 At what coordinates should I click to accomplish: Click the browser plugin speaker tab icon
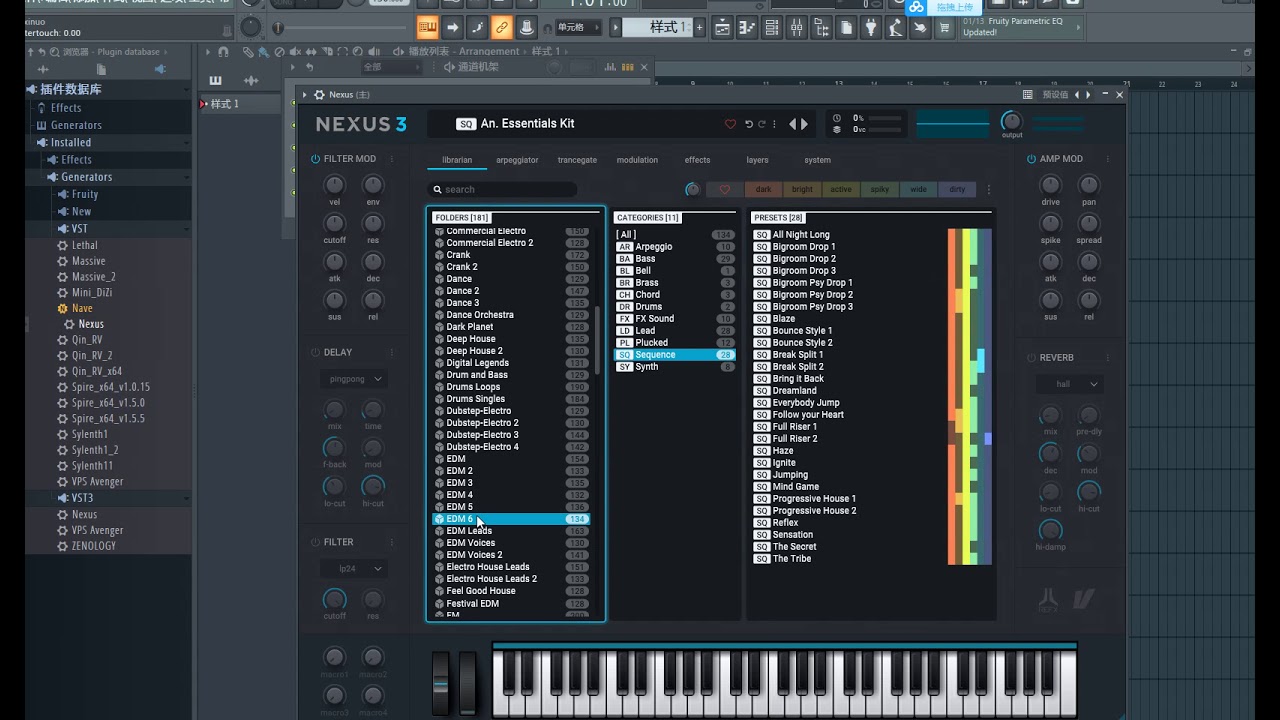tap(160, 69)
